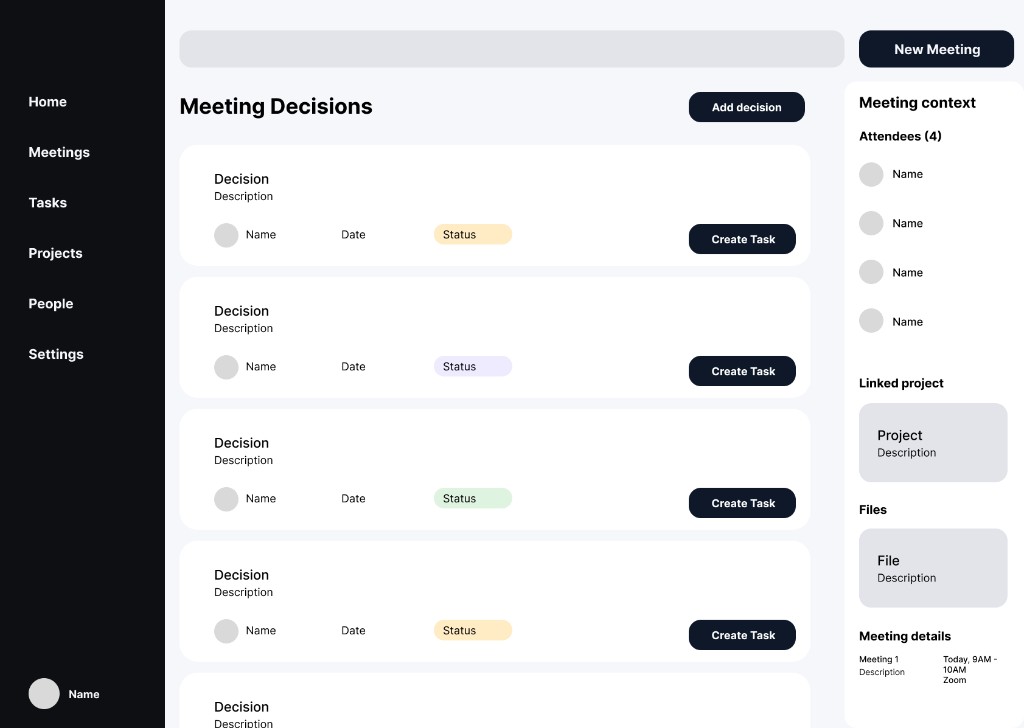Click the fourth attendee's Name text
The image size is (1024, 728).
coord(907,322)
